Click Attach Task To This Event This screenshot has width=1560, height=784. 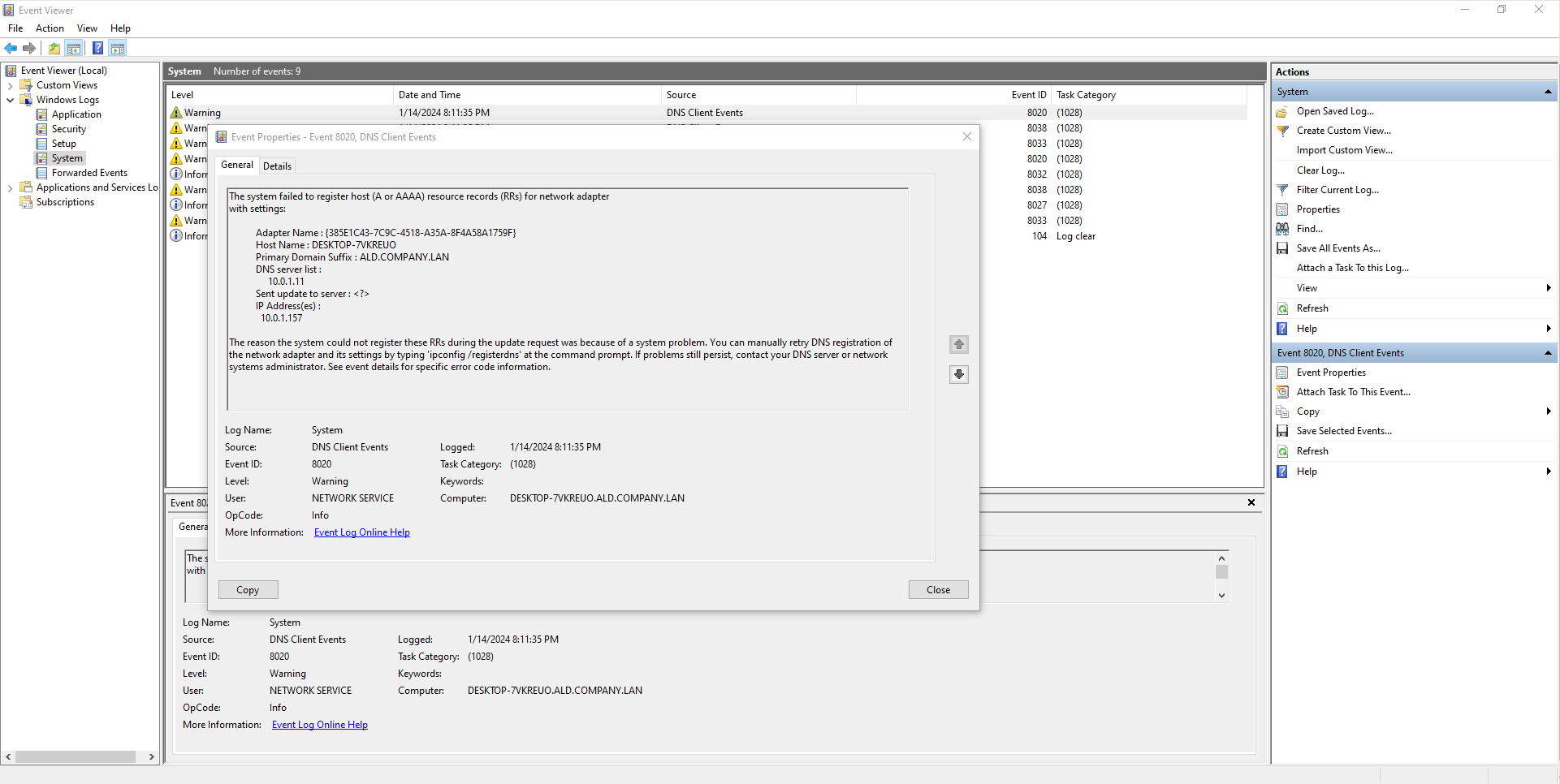pos(1353,392)
